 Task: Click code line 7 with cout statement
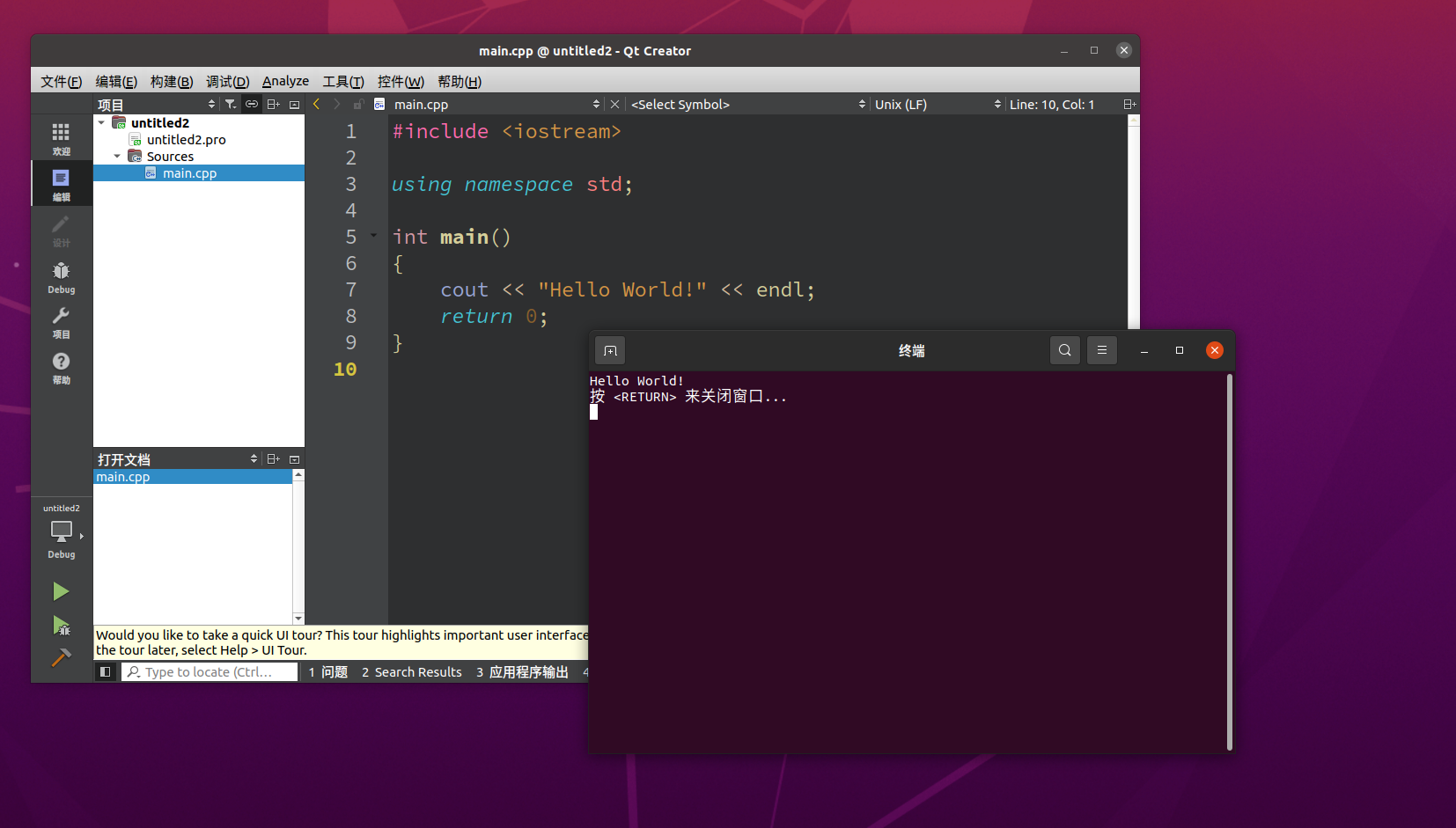(628, 289)
